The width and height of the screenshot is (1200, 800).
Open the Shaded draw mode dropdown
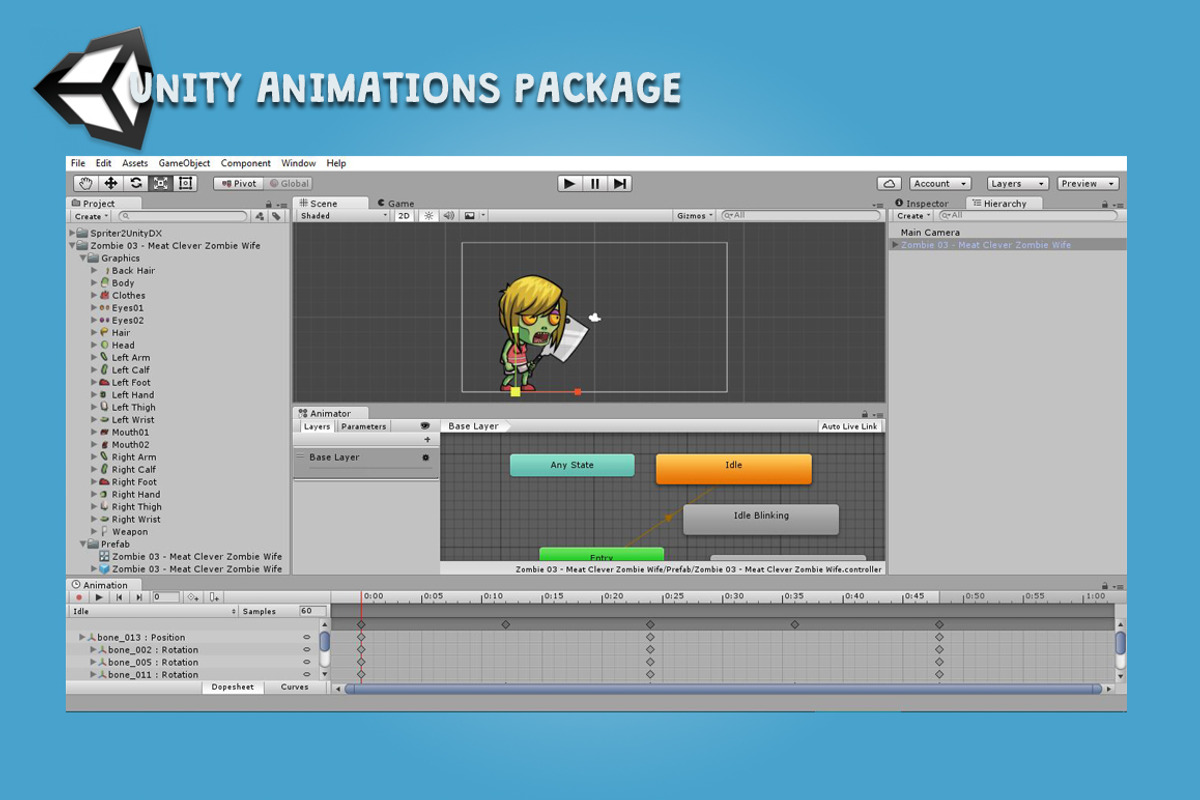(343, 216)
